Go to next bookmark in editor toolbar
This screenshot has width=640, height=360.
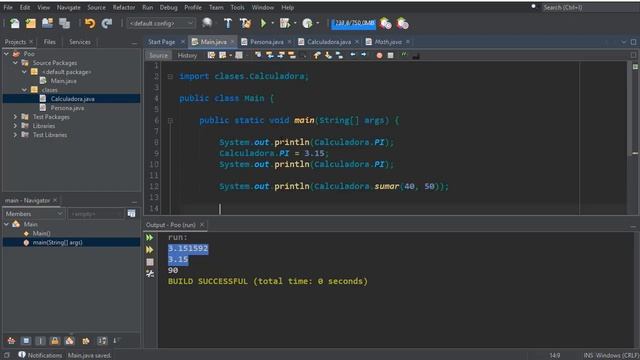pos(328,55)
